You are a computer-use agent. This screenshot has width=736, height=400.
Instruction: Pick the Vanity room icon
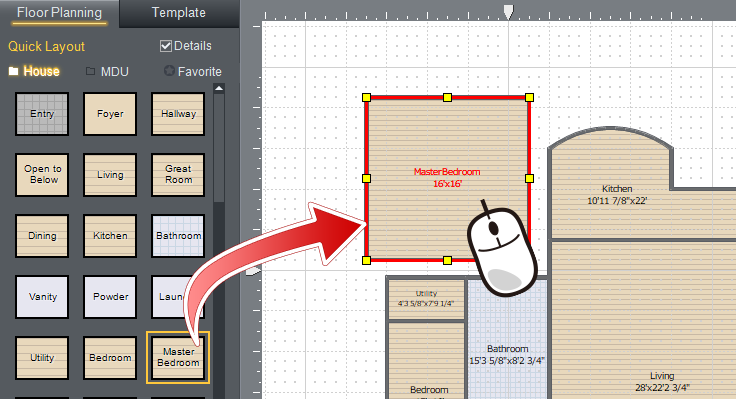(42, 297)
